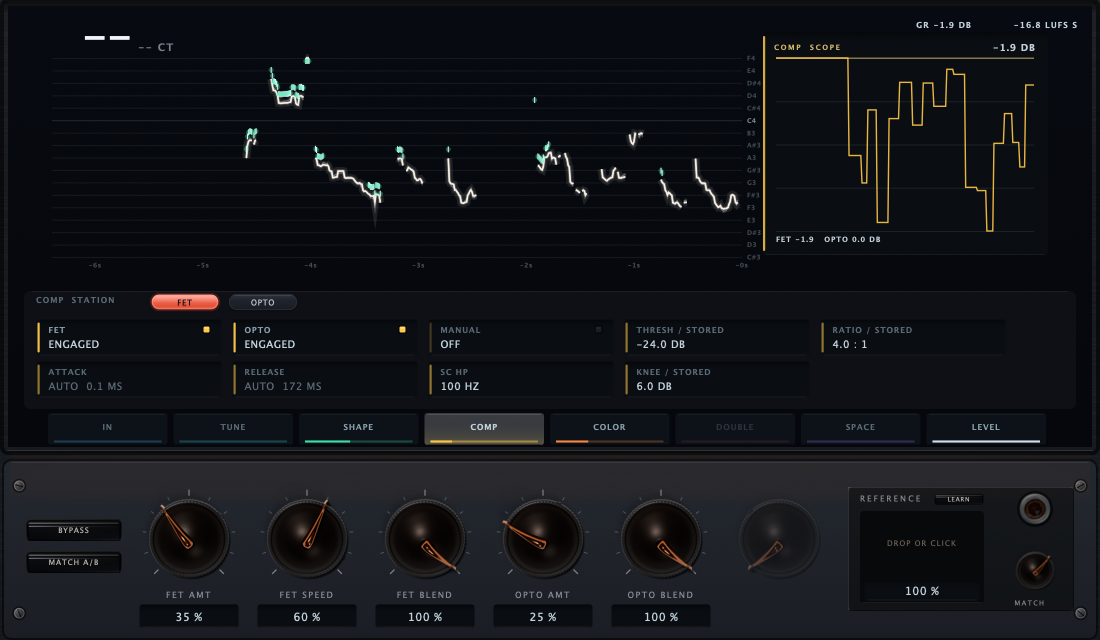This screenshot has width=1100, height=640.
Task: Click the GR -1.9 dB readout
Action: [x=944, y=25]
